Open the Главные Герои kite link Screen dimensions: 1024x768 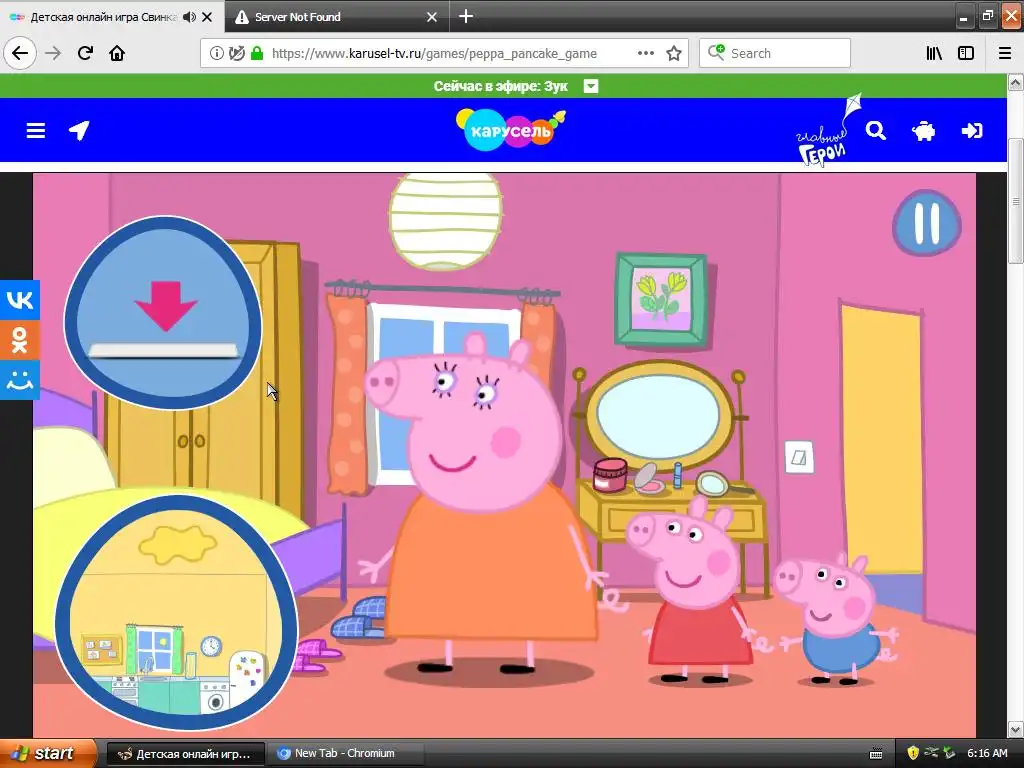tap(828, 130)
